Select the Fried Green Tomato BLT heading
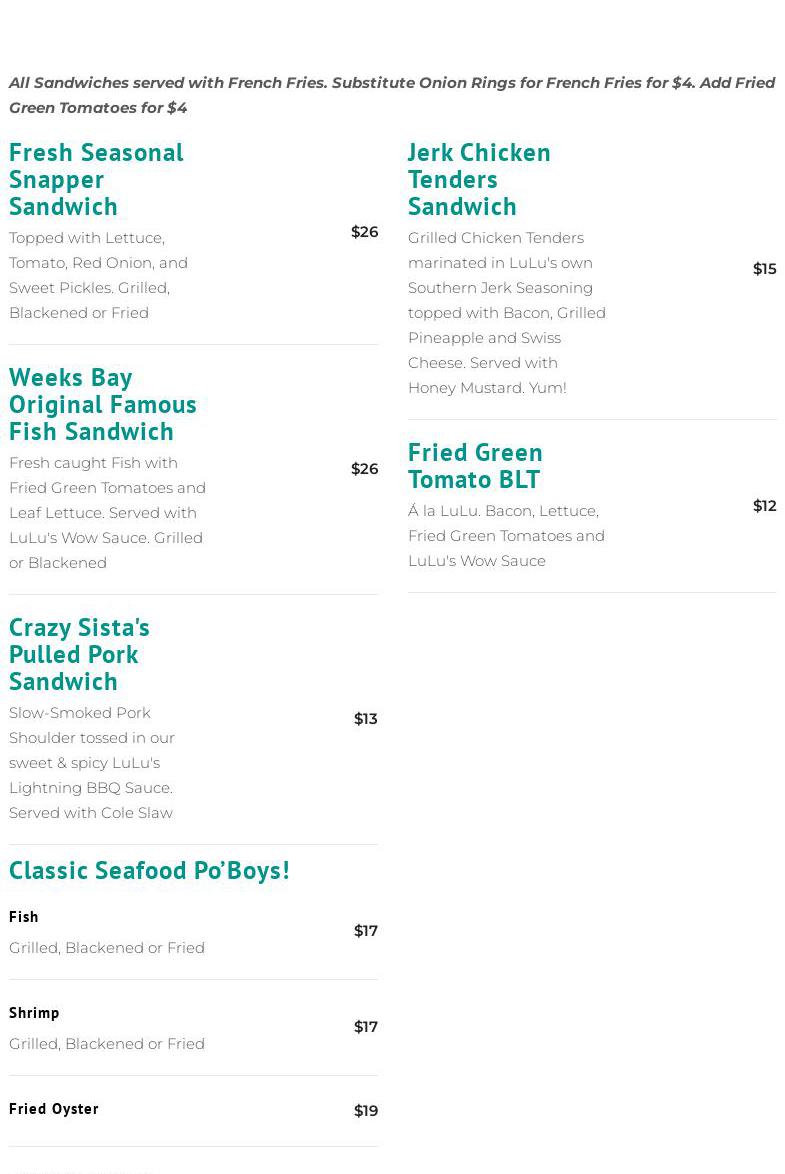 coord(475,465)
